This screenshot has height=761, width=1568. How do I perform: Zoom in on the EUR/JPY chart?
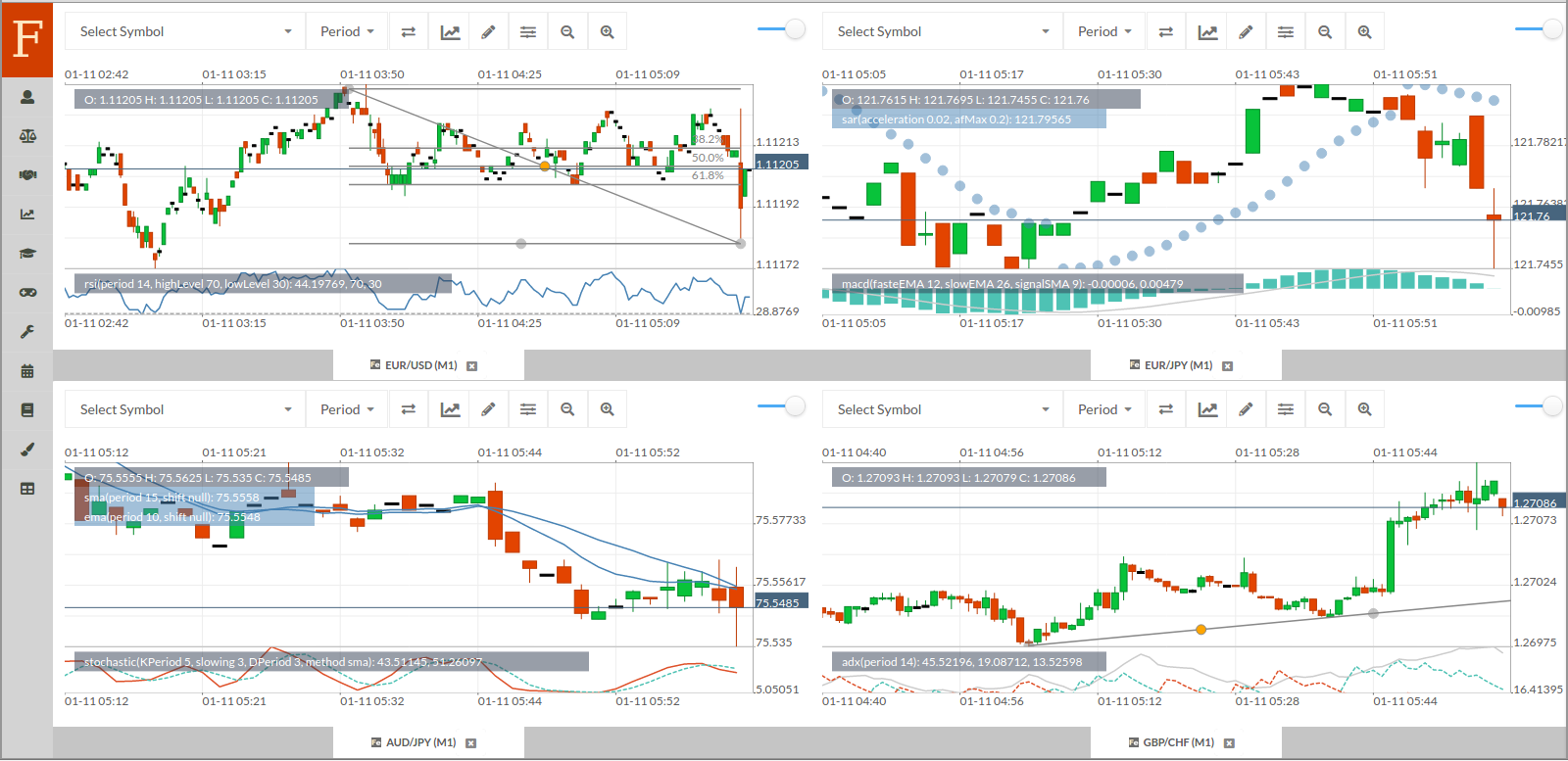[1364, 32]
